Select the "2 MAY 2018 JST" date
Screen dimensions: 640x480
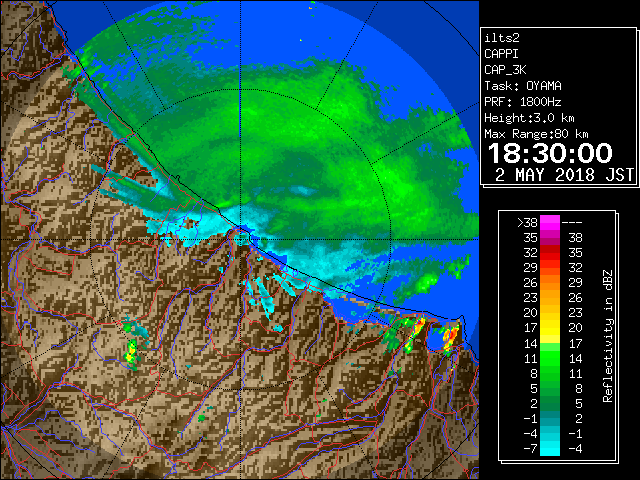(x=564, y=175)
